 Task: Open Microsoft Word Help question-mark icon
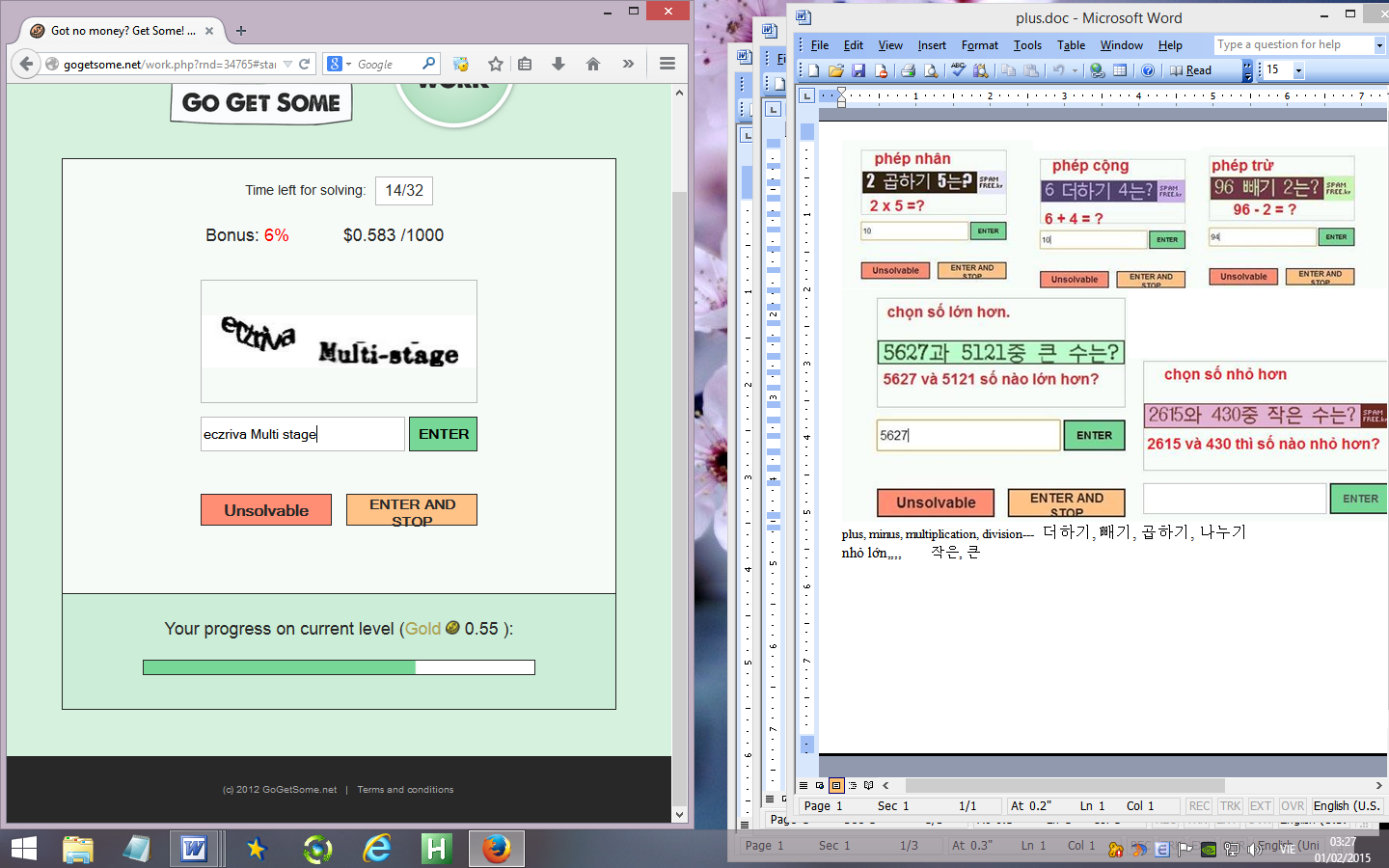coord(1148,70)
